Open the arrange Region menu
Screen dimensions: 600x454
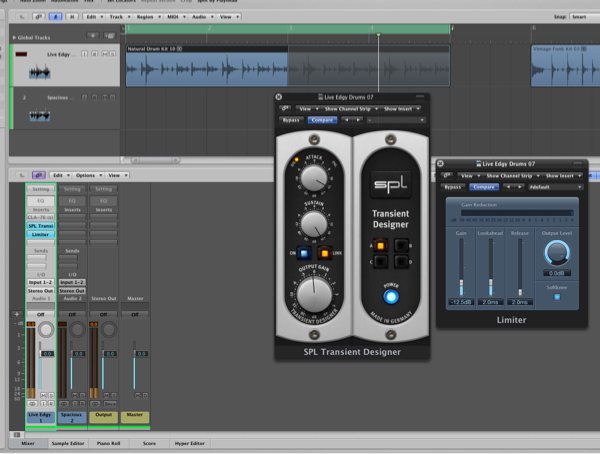[148, 17]
